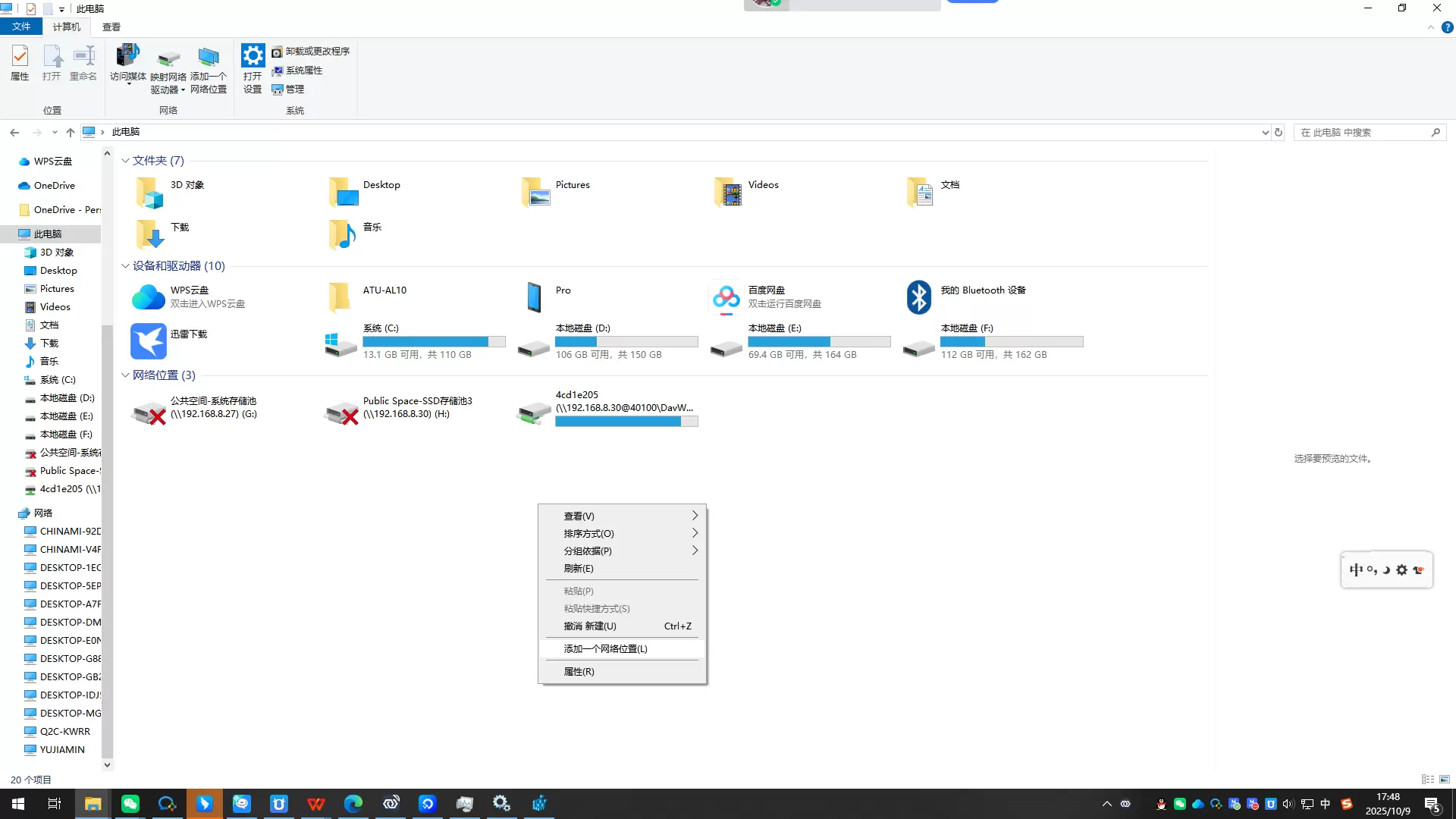The height and width of the screenshot is (819, 1456).
Task: Click 添加一个网络位置 ribbon icon
Action: pos(208,58)
